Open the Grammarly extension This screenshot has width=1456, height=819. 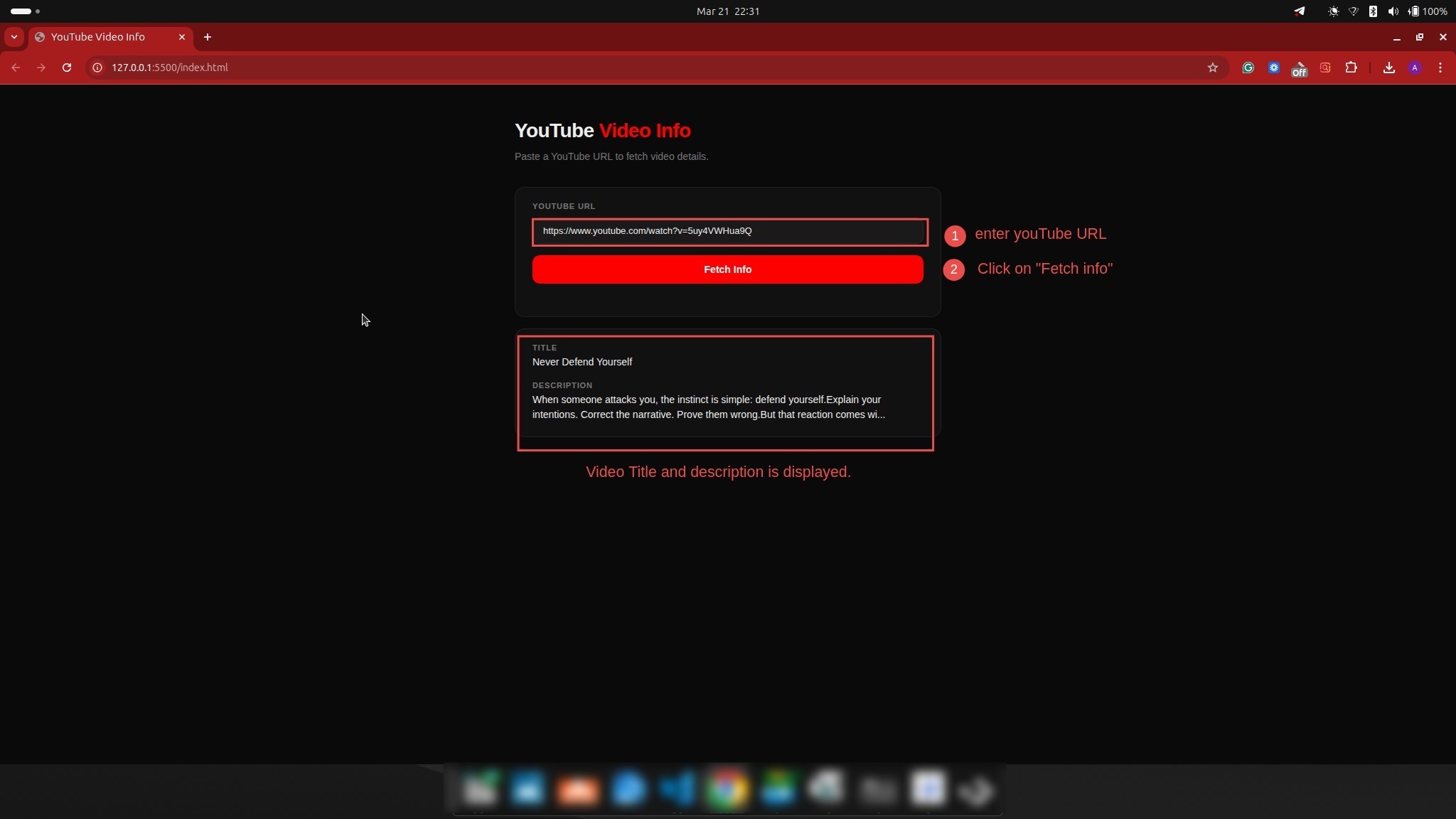[x=1248, y=68]
